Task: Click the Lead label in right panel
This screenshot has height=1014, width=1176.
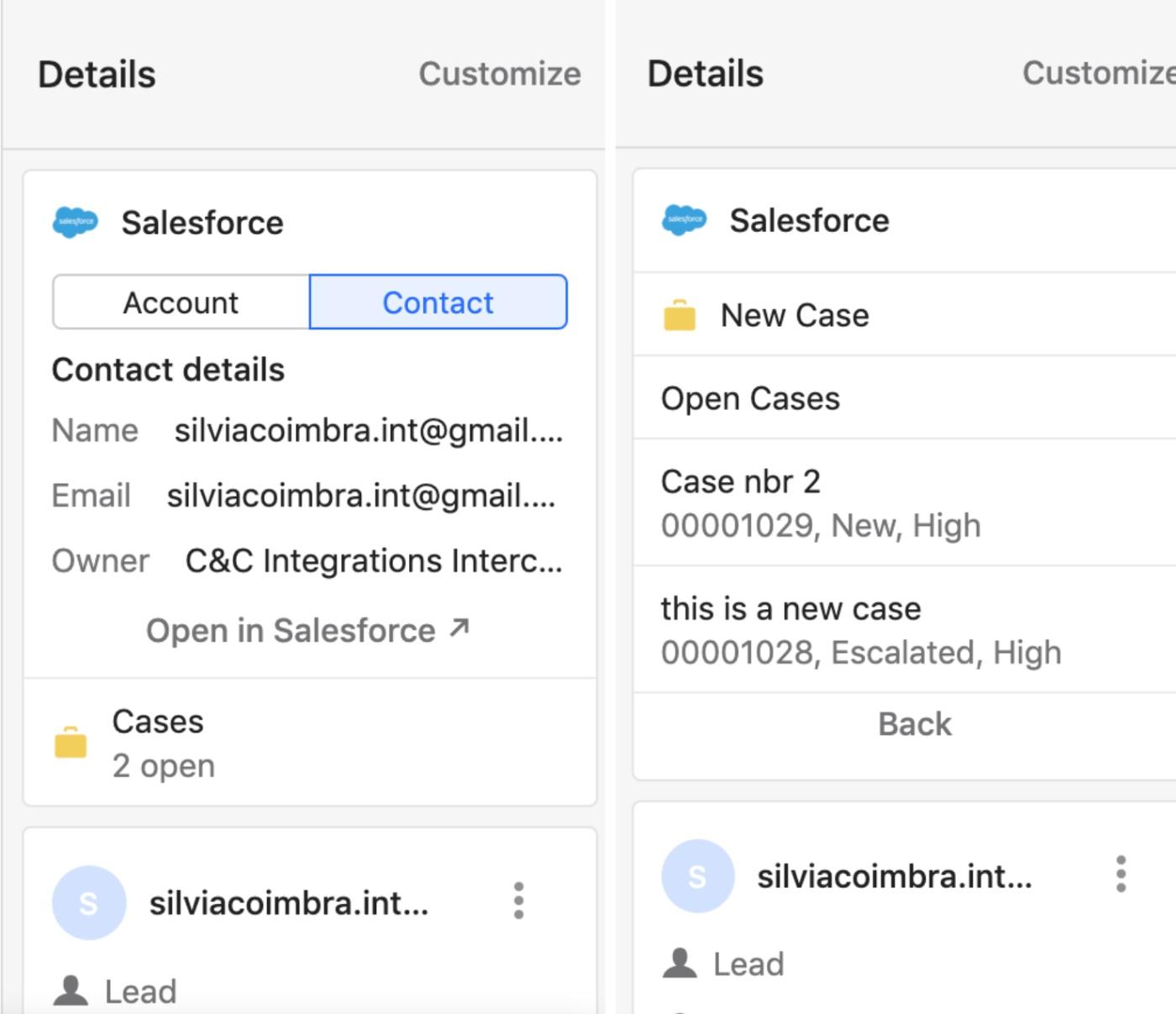Action: pos(748,964)
